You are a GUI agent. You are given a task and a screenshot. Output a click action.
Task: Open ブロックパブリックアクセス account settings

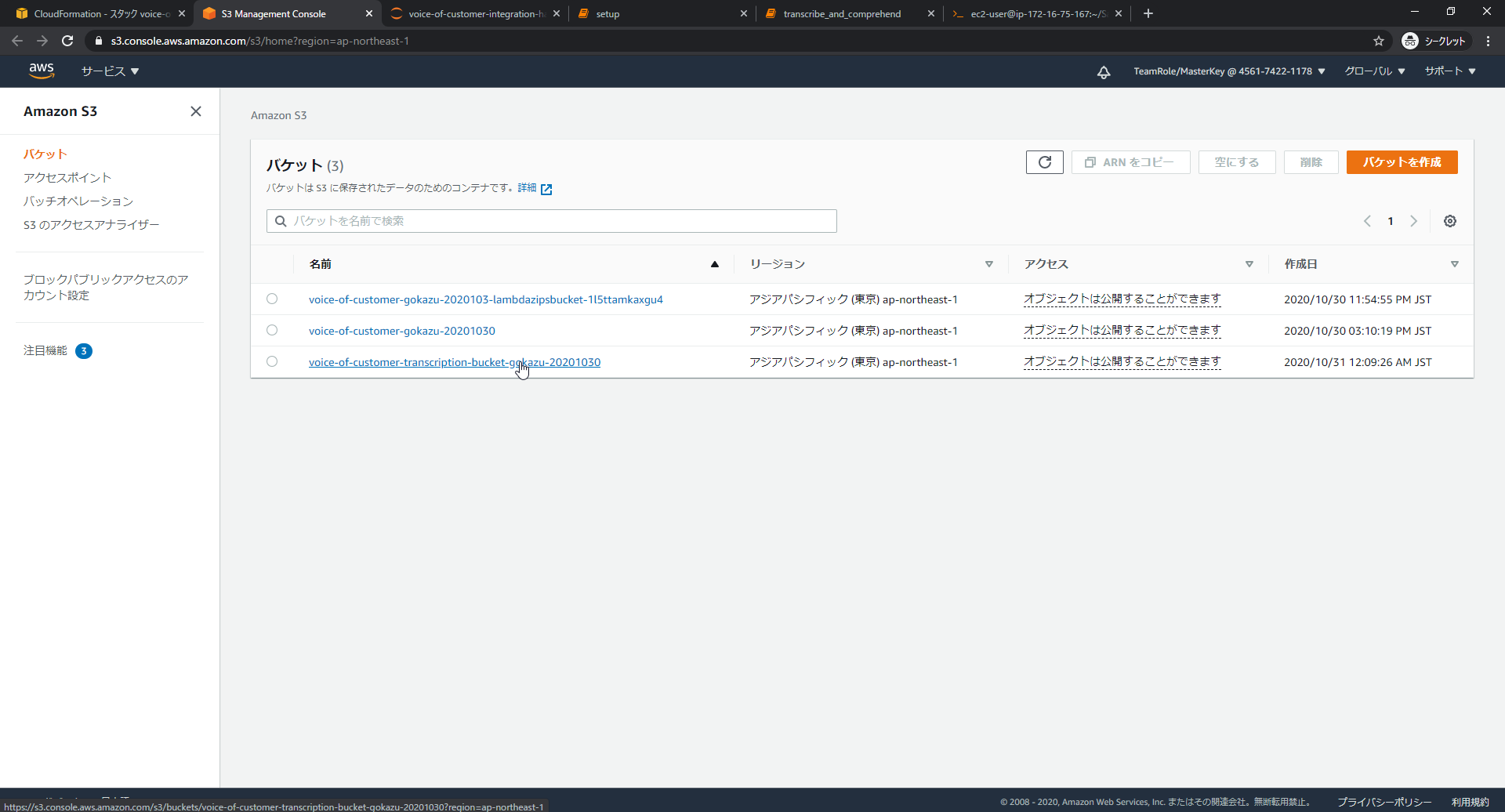pos(106,288)
